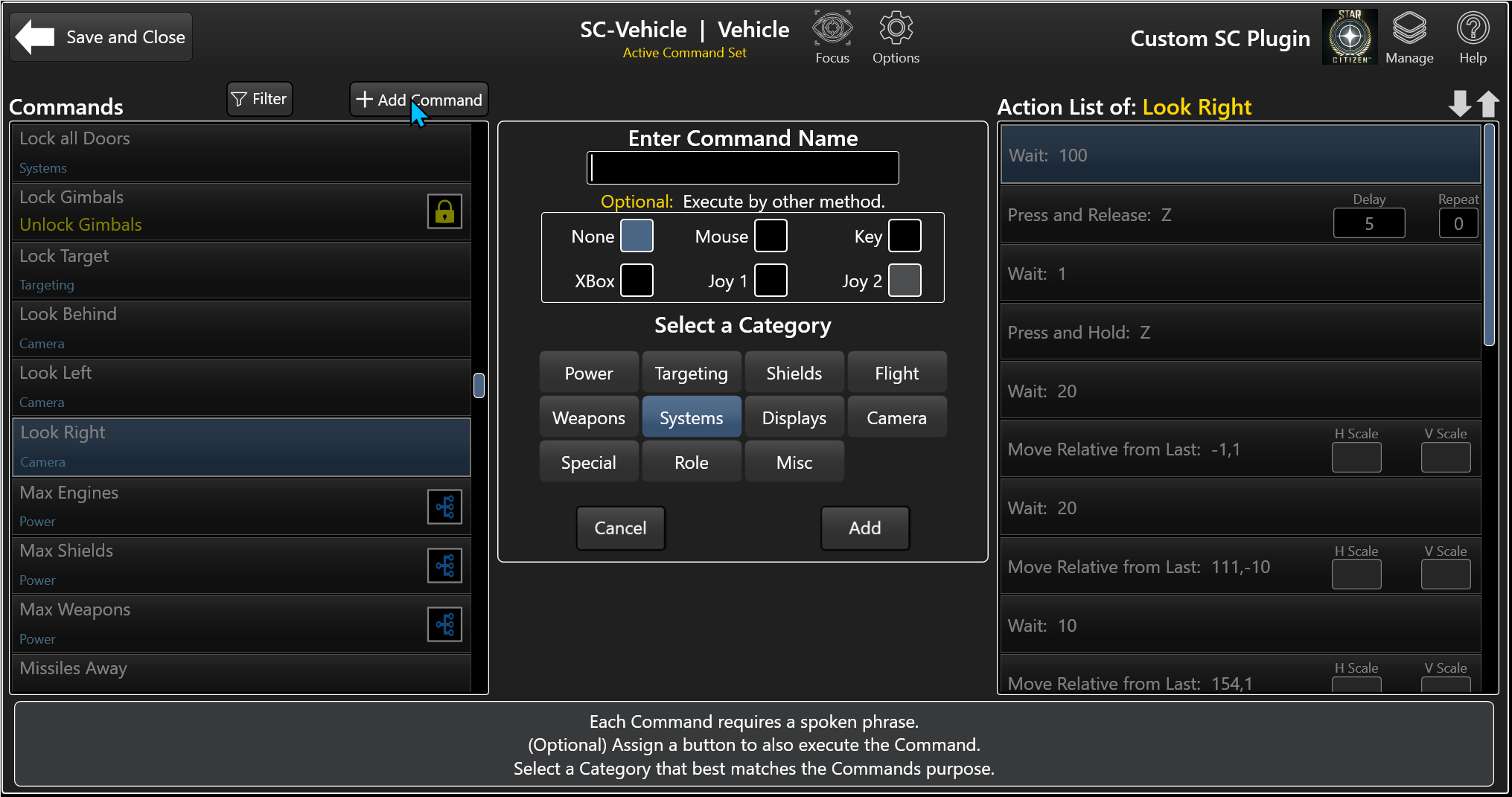Open the Options gear icon

point(896,30)
